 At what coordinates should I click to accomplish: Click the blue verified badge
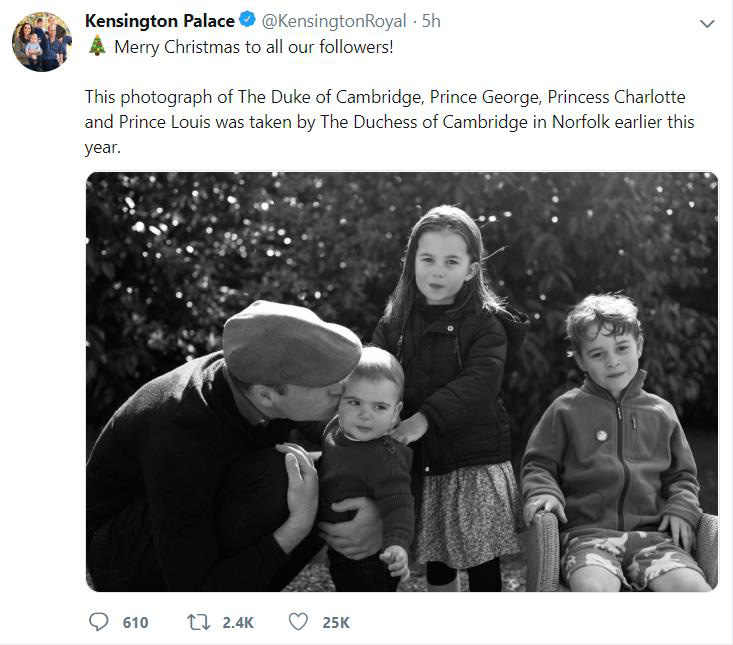[247, 20]
